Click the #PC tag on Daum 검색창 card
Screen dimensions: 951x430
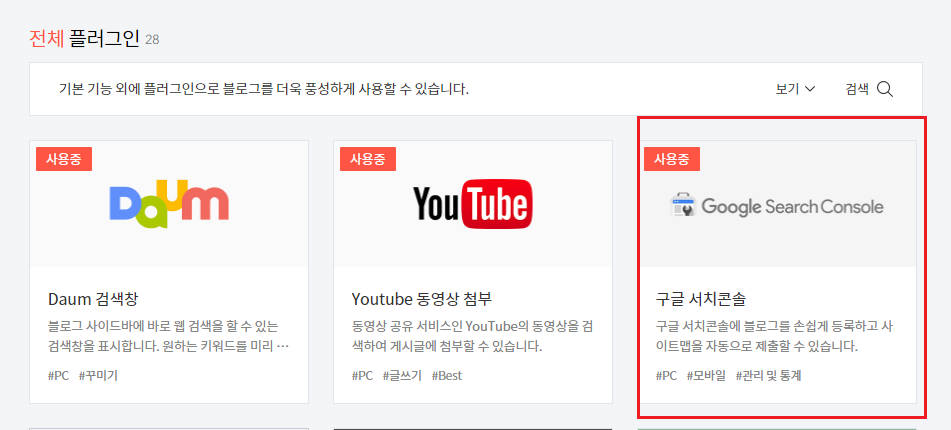tap(58, 375)
